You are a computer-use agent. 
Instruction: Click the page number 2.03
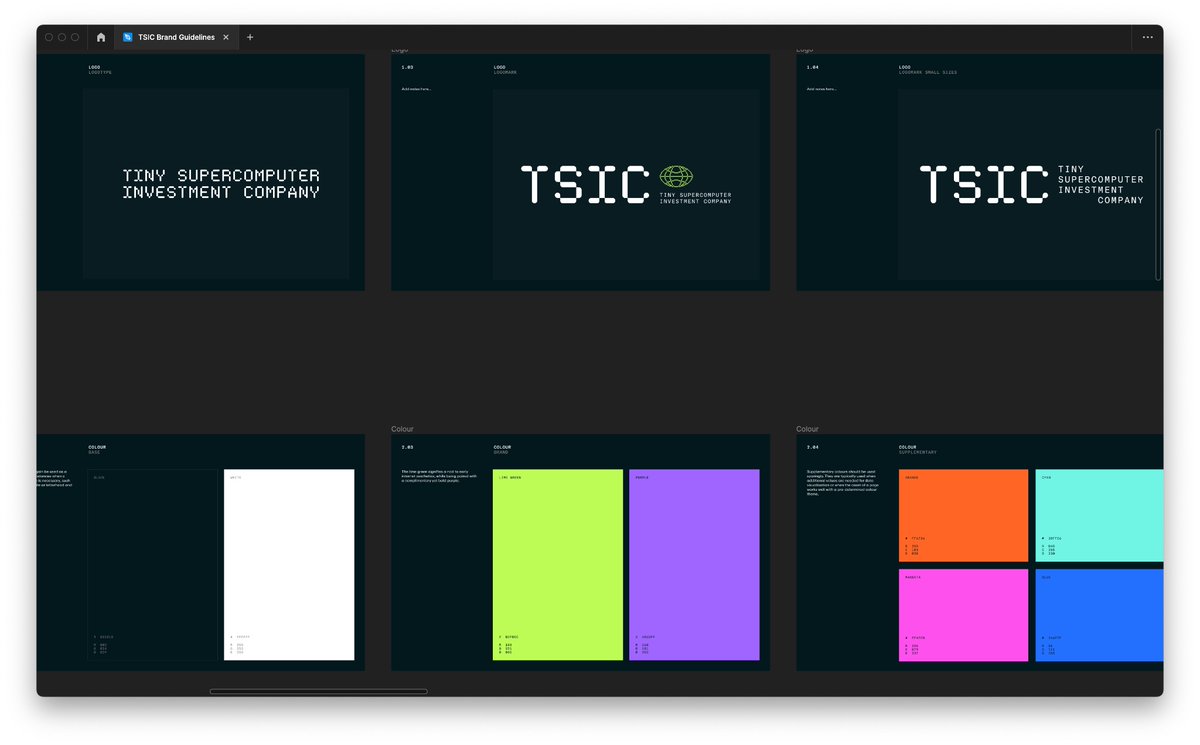click(x=407, y=447)
